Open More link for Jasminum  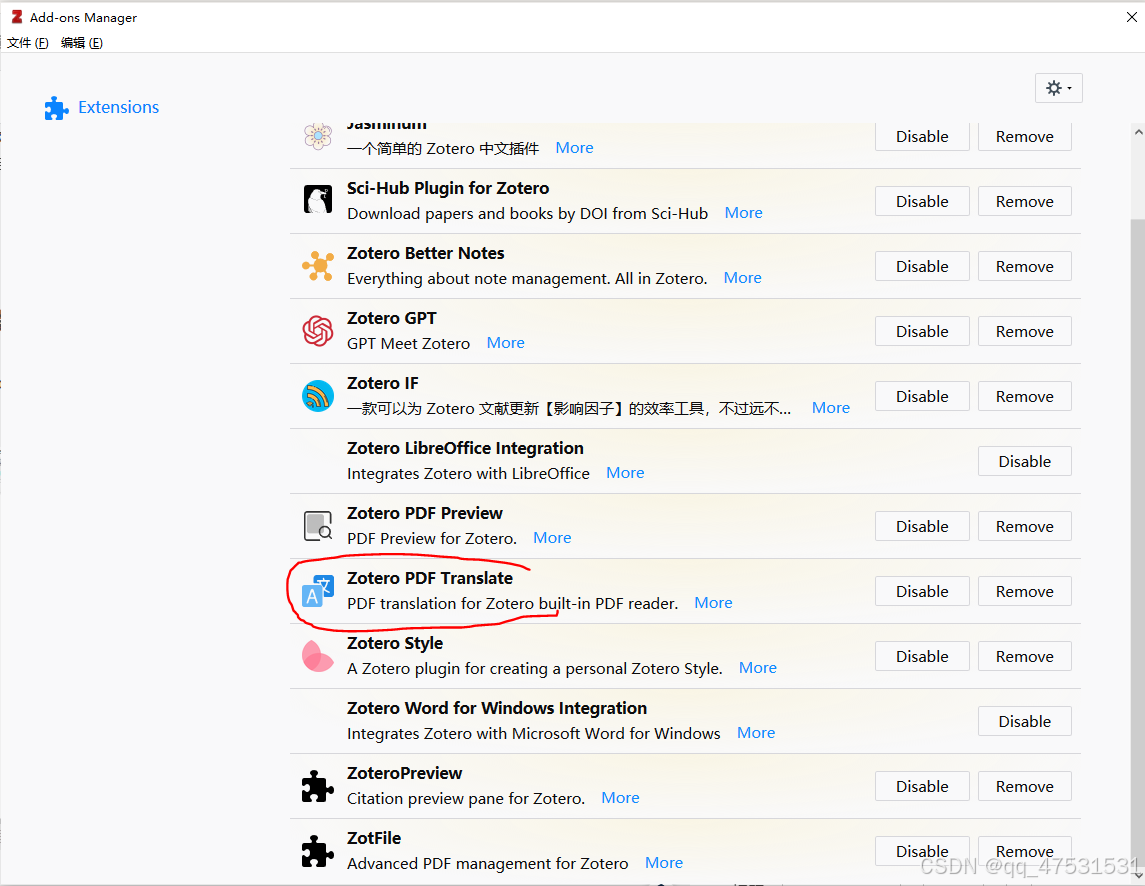click(x=574, y=148)
